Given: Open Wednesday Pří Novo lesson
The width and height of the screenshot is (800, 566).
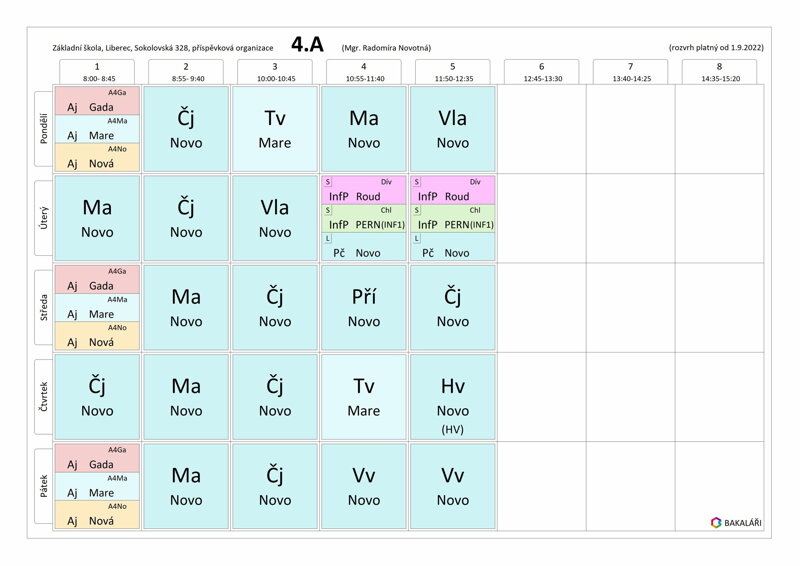Looking at the screenshot, I should point(364,307).
